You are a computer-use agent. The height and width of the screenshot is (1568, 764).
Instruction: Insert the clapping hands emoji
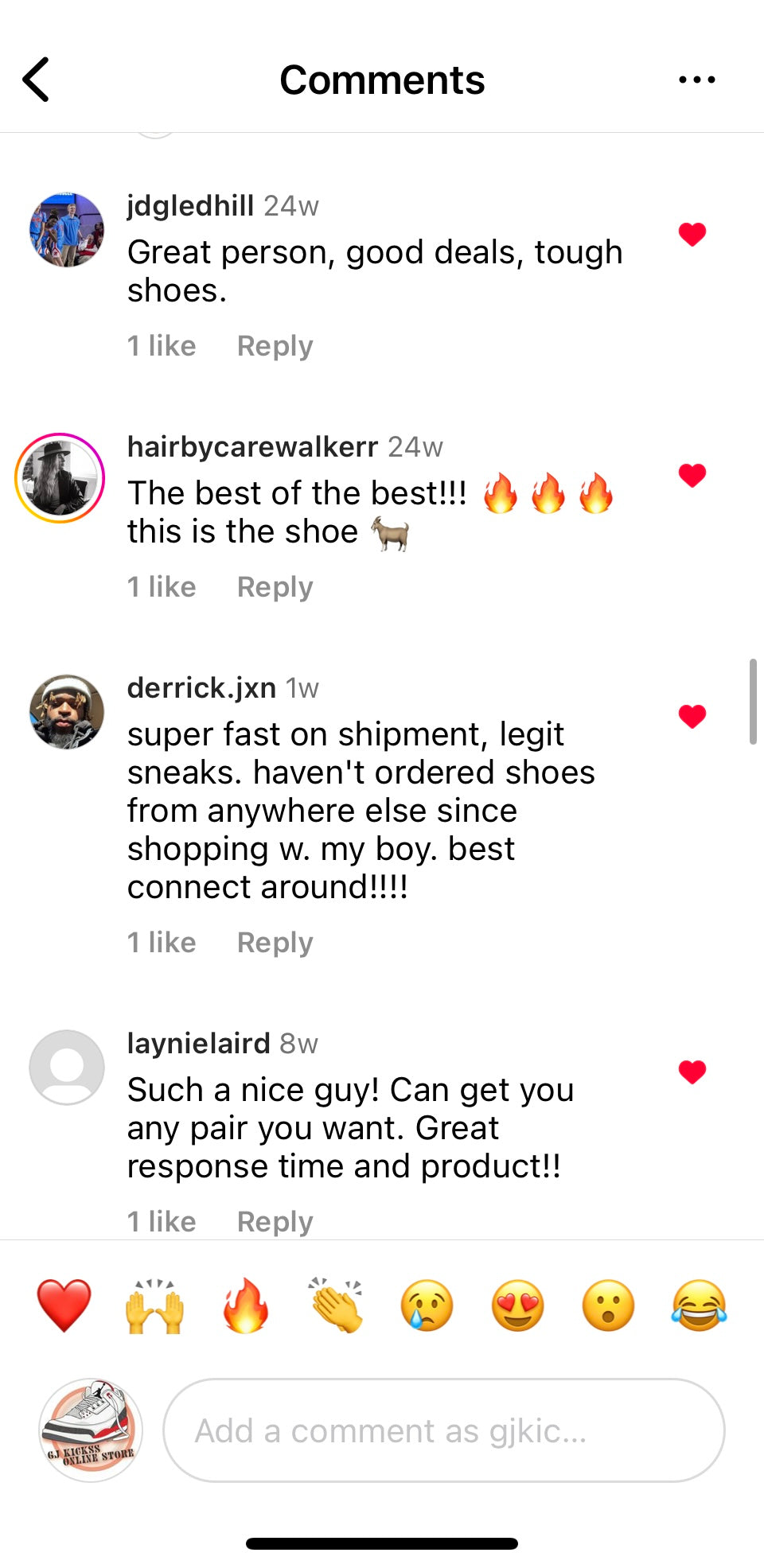tap(336, 1305)
